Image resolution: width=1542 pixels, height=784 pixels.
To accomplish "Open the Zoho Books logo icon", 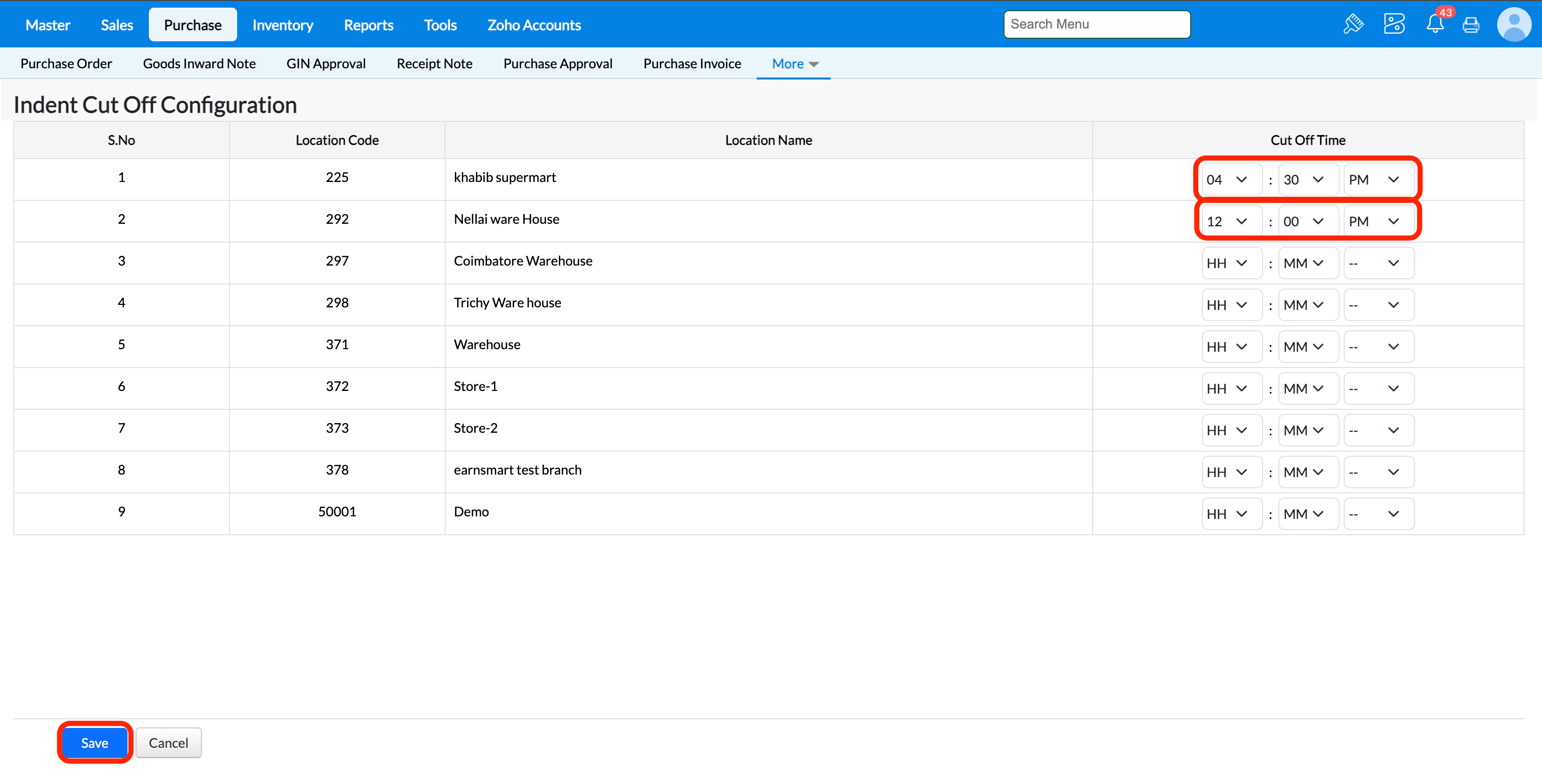I will (x=1394, y=24).
